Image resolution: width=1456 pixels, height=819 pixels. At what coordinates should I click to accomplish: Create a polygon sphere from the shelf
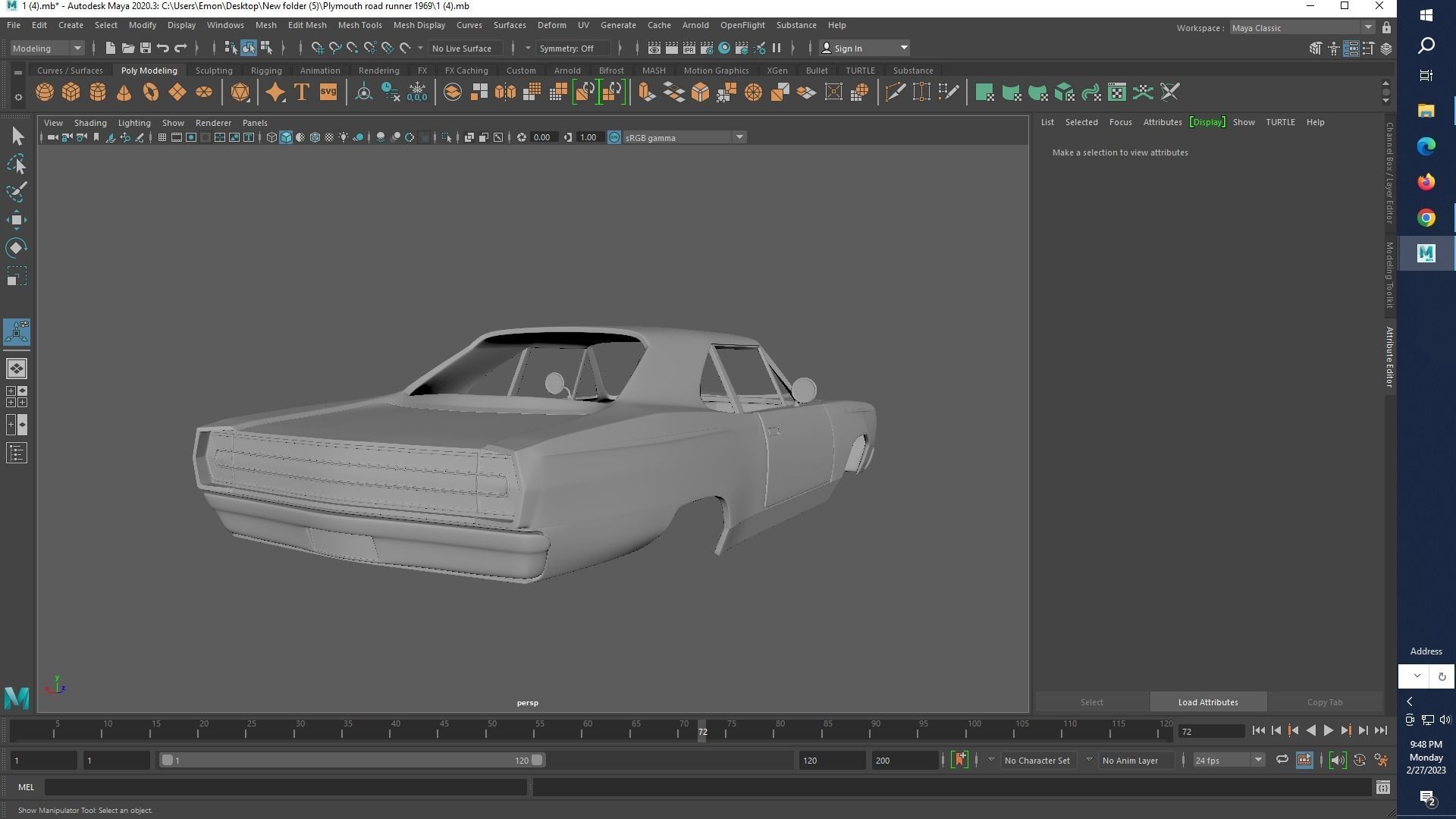point(45,93)
